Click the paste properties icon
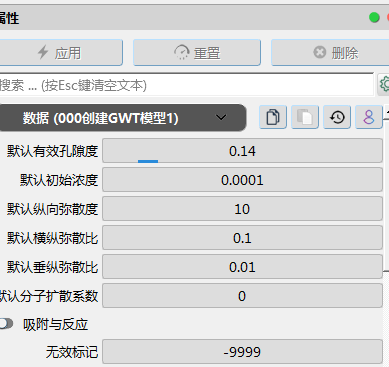 (x=305, y=117)
